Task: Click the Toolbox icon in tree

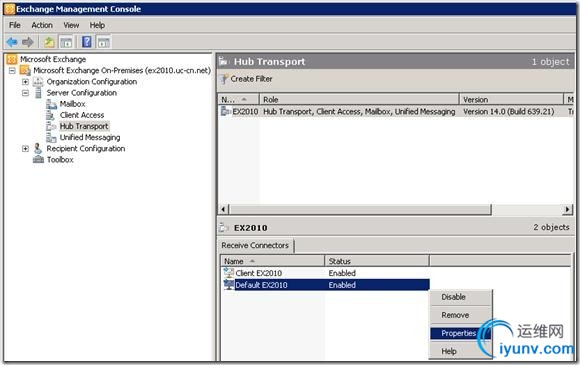Action: coord(38,160)
